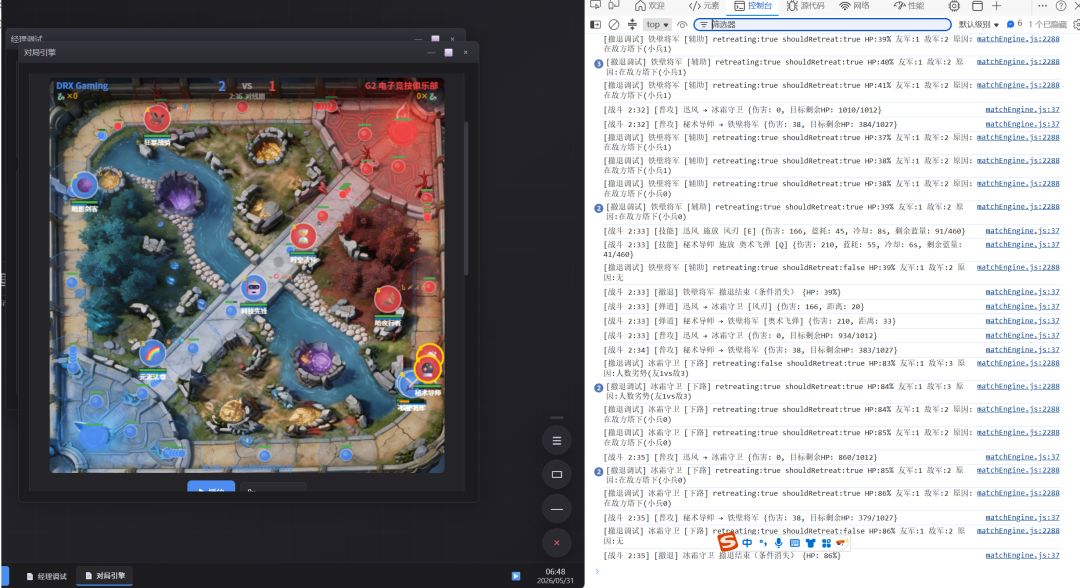
Task: Click the floating red X round button
Action: tap(557, 543)
